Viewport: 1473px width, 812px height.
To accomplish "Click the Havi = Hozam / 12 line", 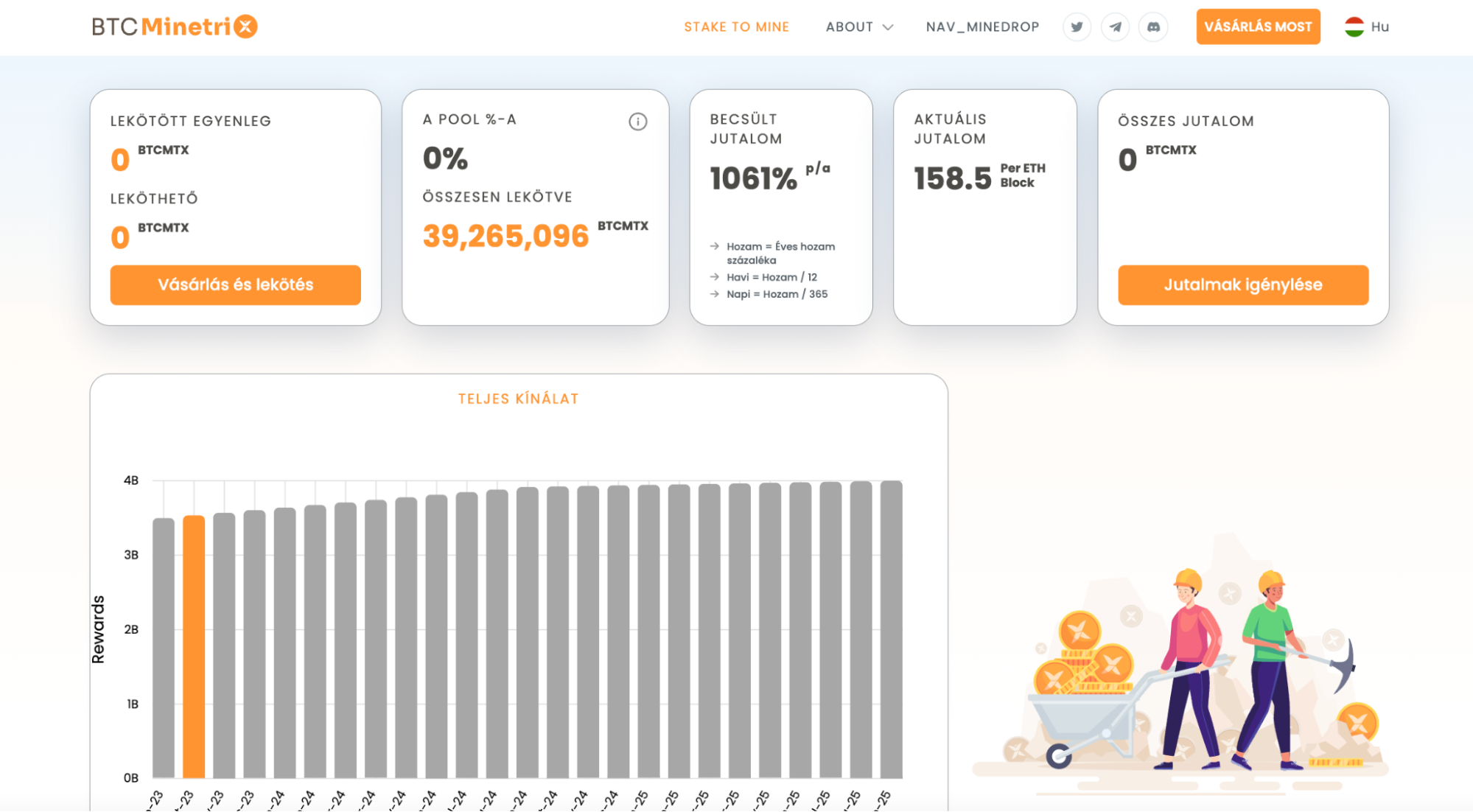I will click(772, 277).
